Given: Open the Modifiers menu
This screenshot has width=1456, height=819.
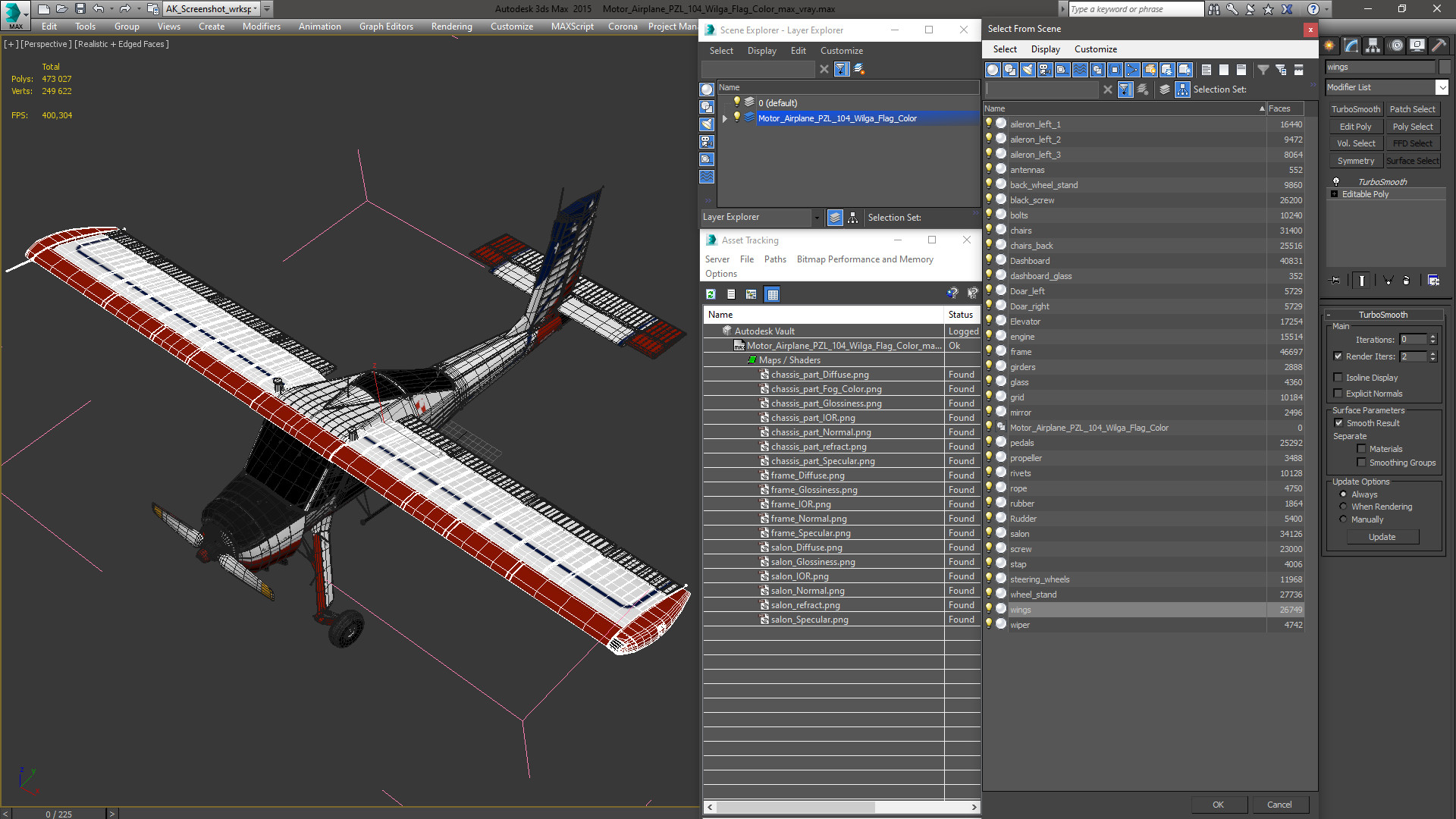Looking at the screenshot, I should [x=261, y=27].
